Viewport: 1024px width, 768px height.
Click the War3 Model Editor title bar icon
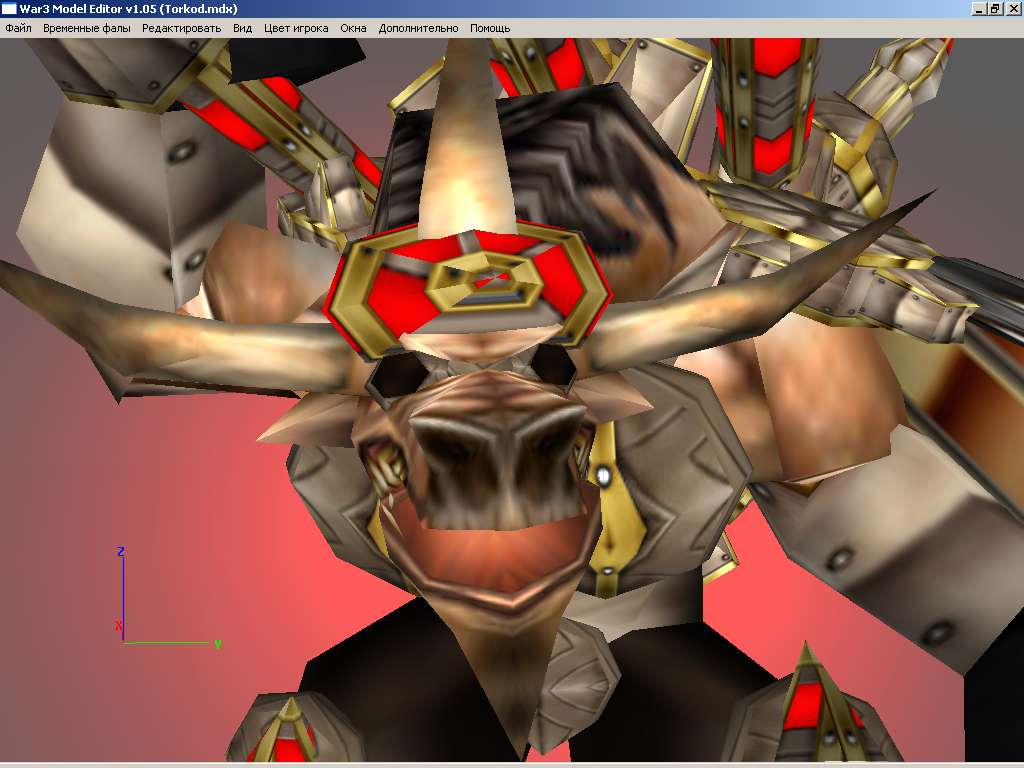point(8,8)
